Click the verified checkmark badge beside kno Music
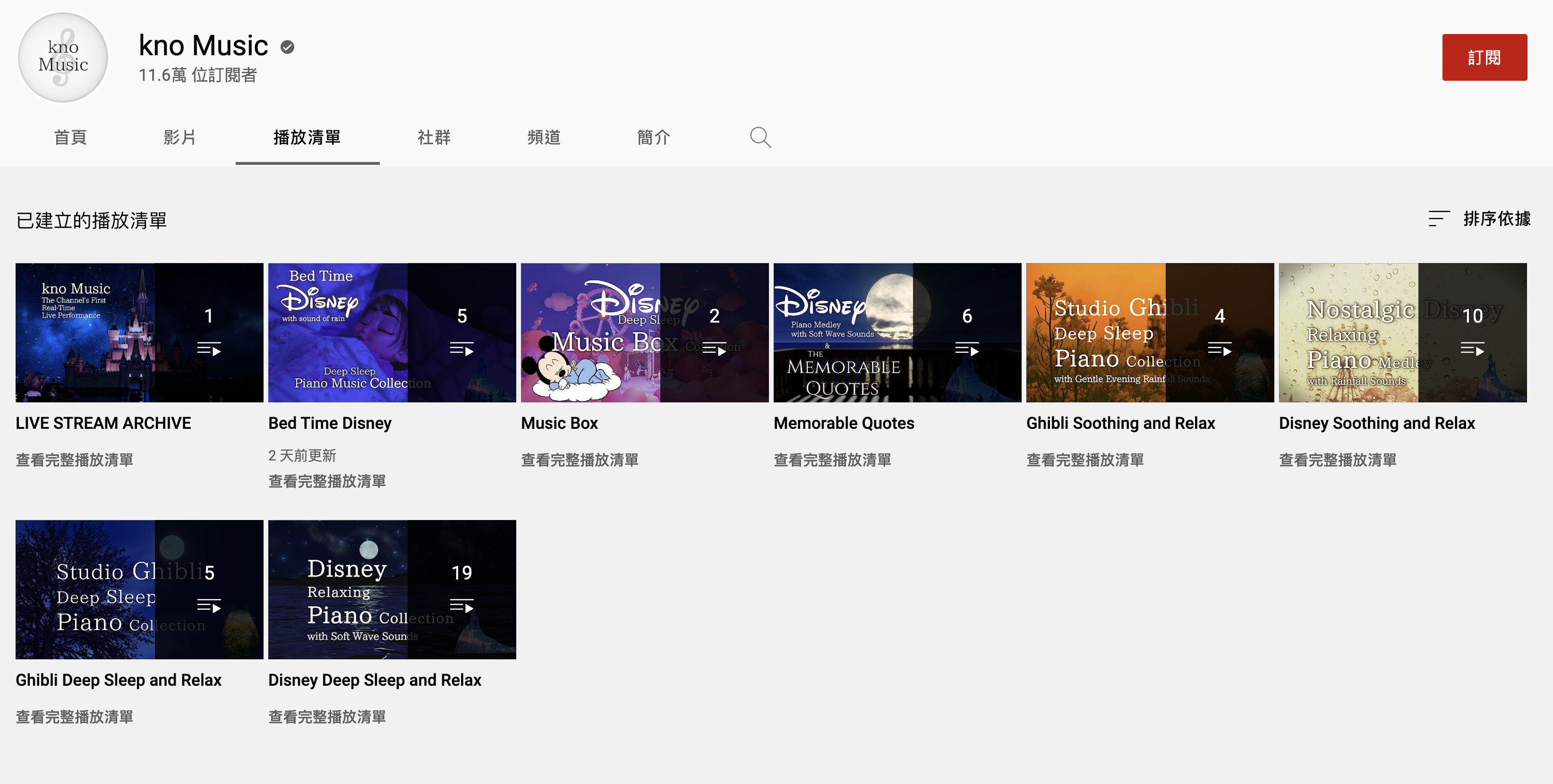This screenshot has height=784, width=1553. coord(288,47)
